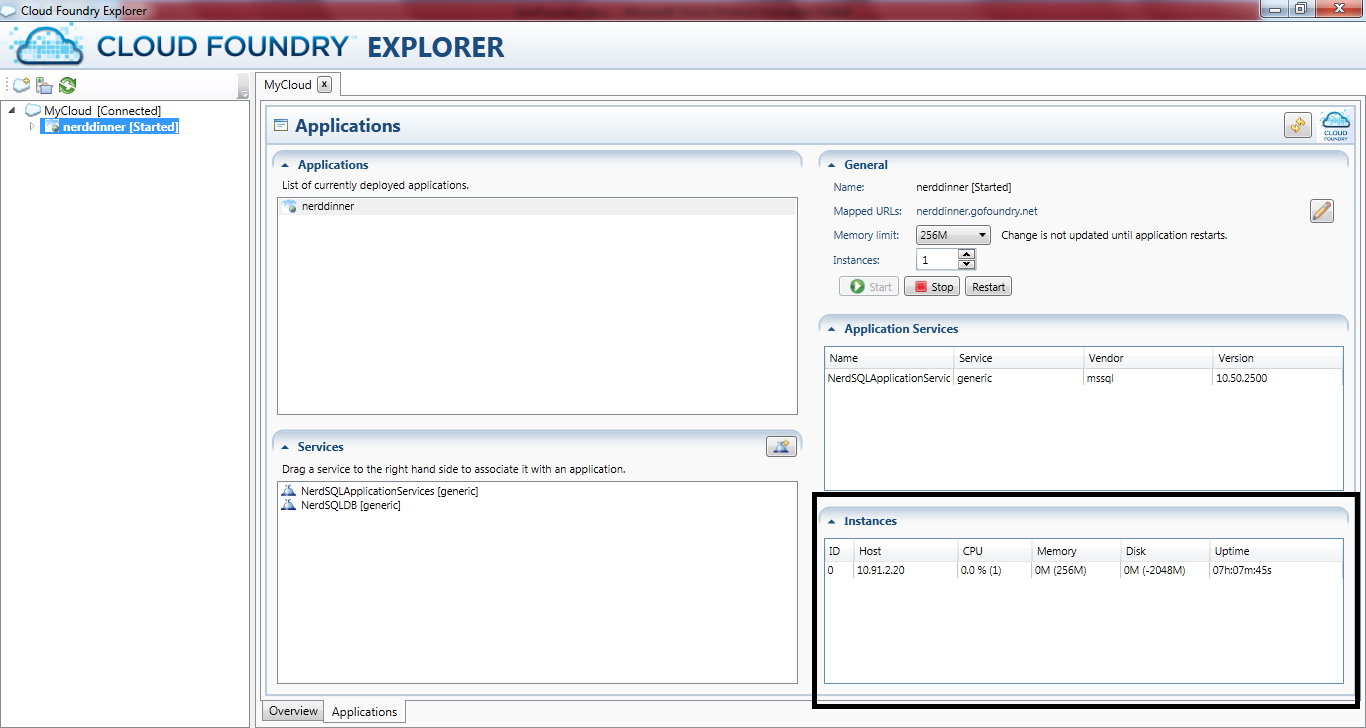
Task: Click the Vendor column header
Action: click(x=1148, y=358)
